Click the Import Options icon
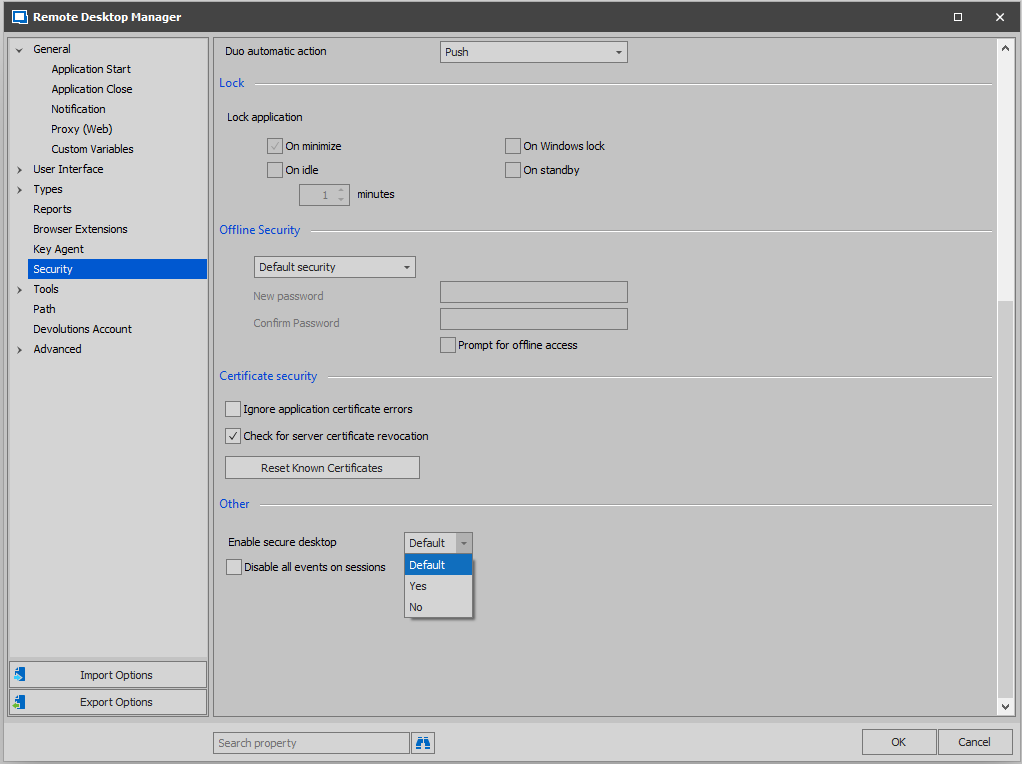This screenshot has height=764, width=1022. pyautogui.click(x=20, y=675)
